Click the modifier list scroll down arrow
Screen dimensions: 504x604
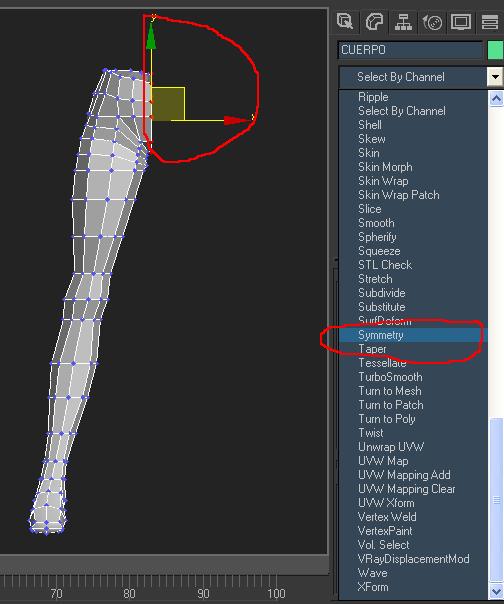click(x=496, y=591)
